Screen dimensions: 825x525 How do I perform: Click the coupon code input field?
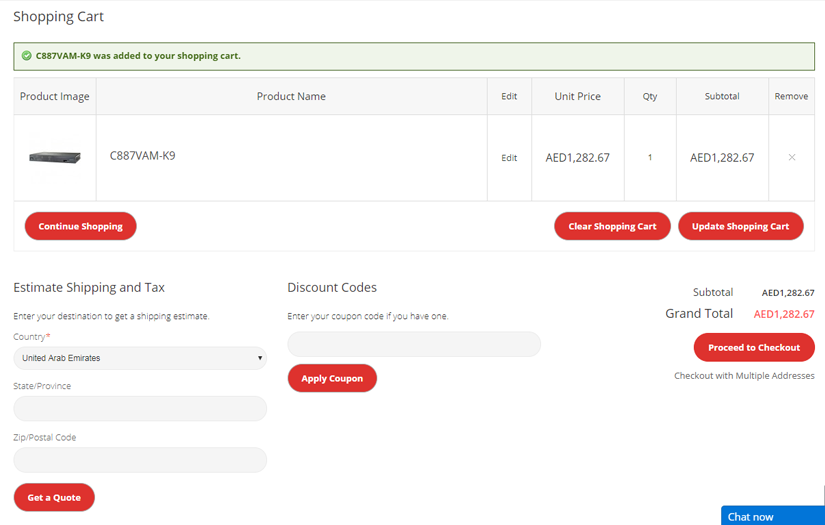tap(414, 345)
